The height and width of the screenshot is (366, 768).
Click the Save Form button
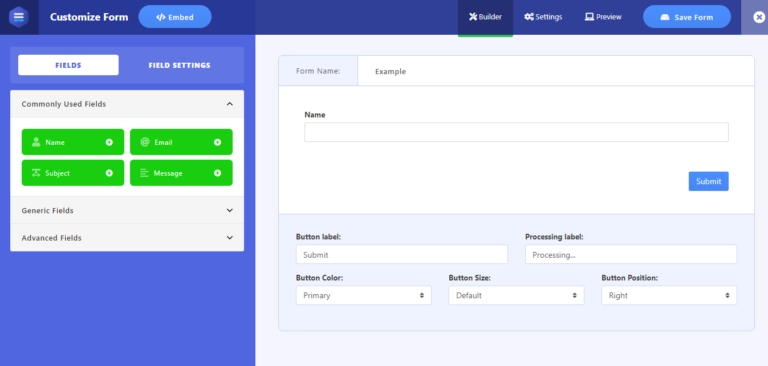click(687, 17)
